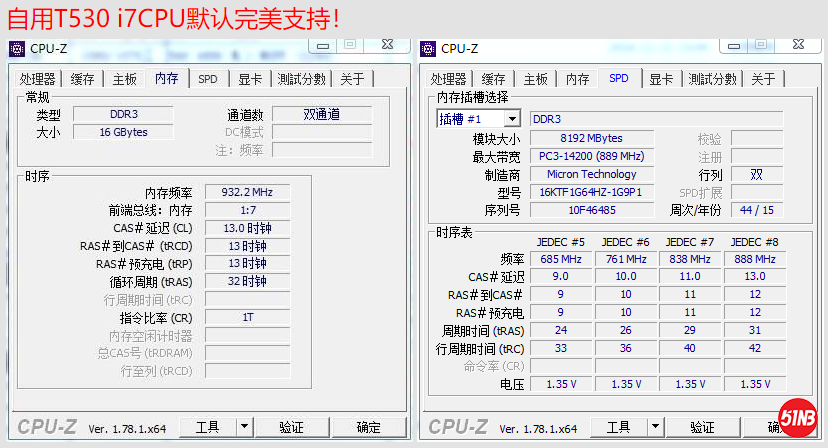Click the 工具 button in right window

point(618,427)
